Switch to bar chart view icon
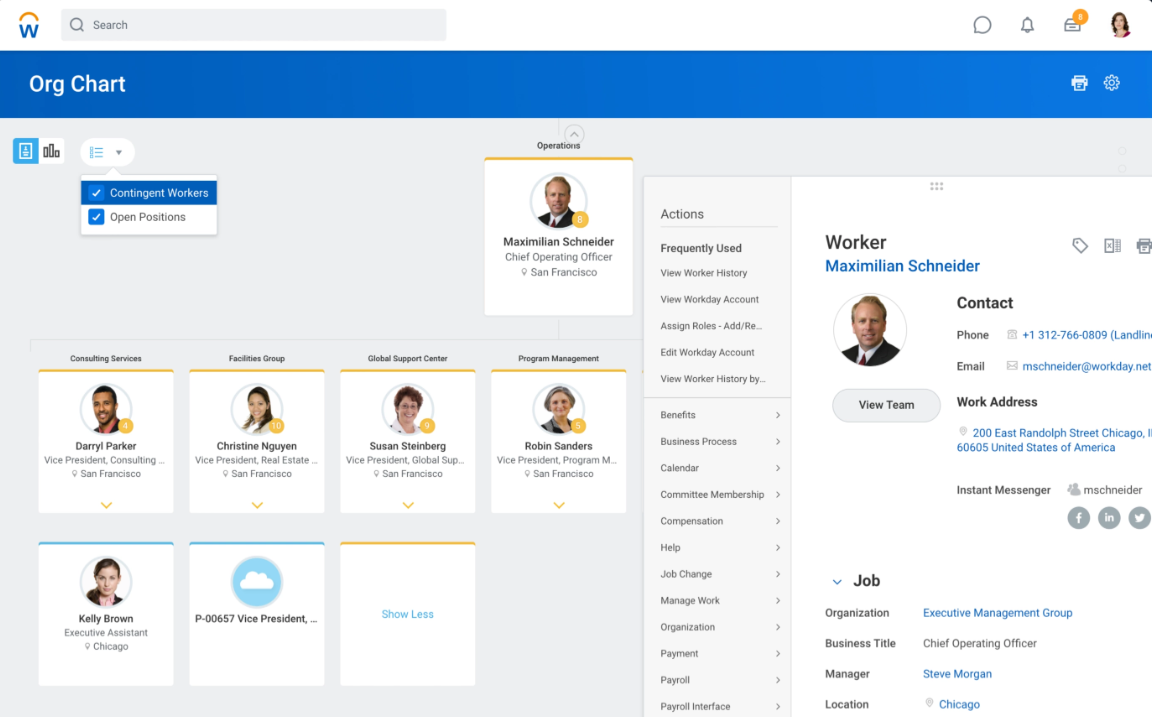This screenshot has height=717, width=1152. tap(51, 151)
